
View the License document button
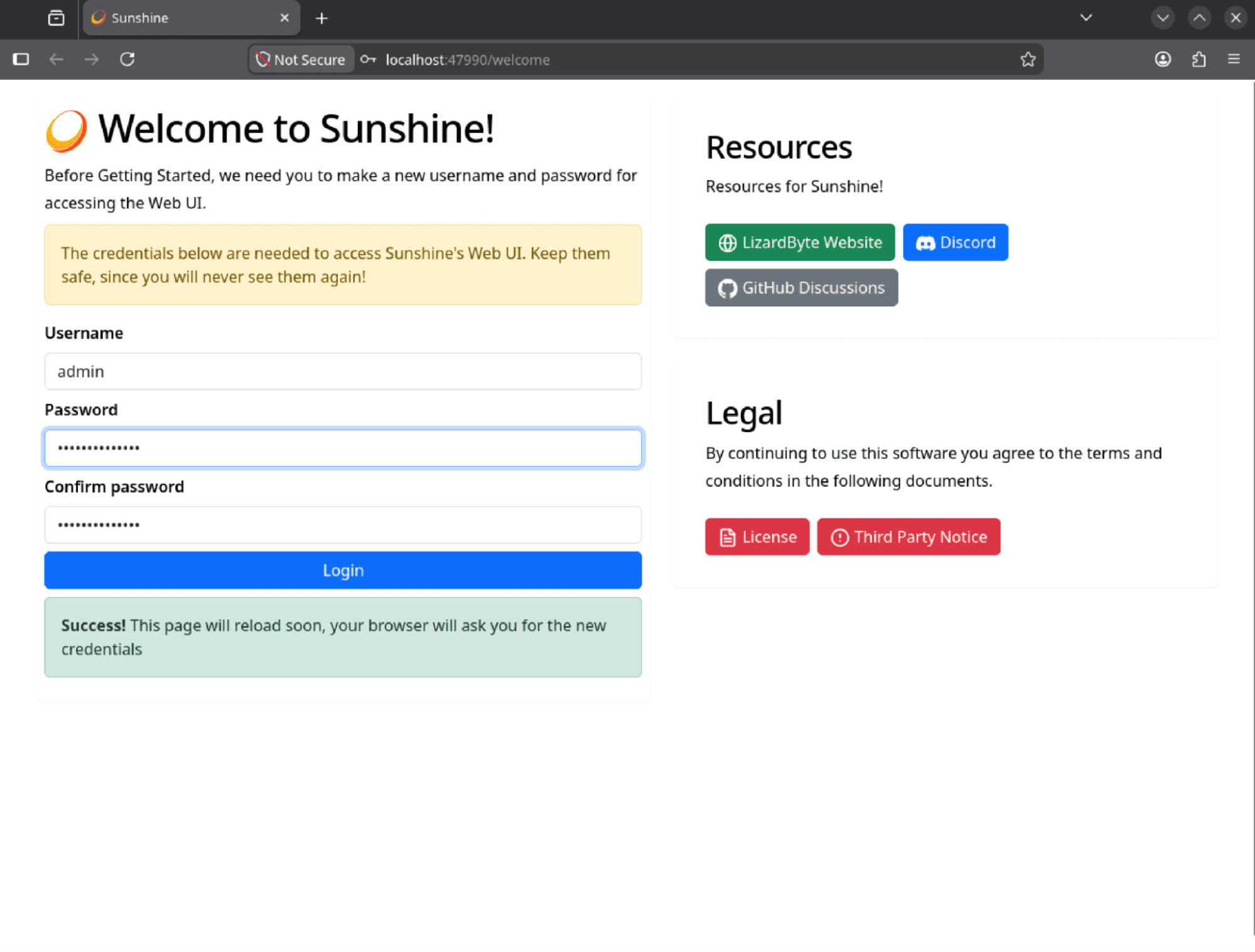tap(757, 537)
